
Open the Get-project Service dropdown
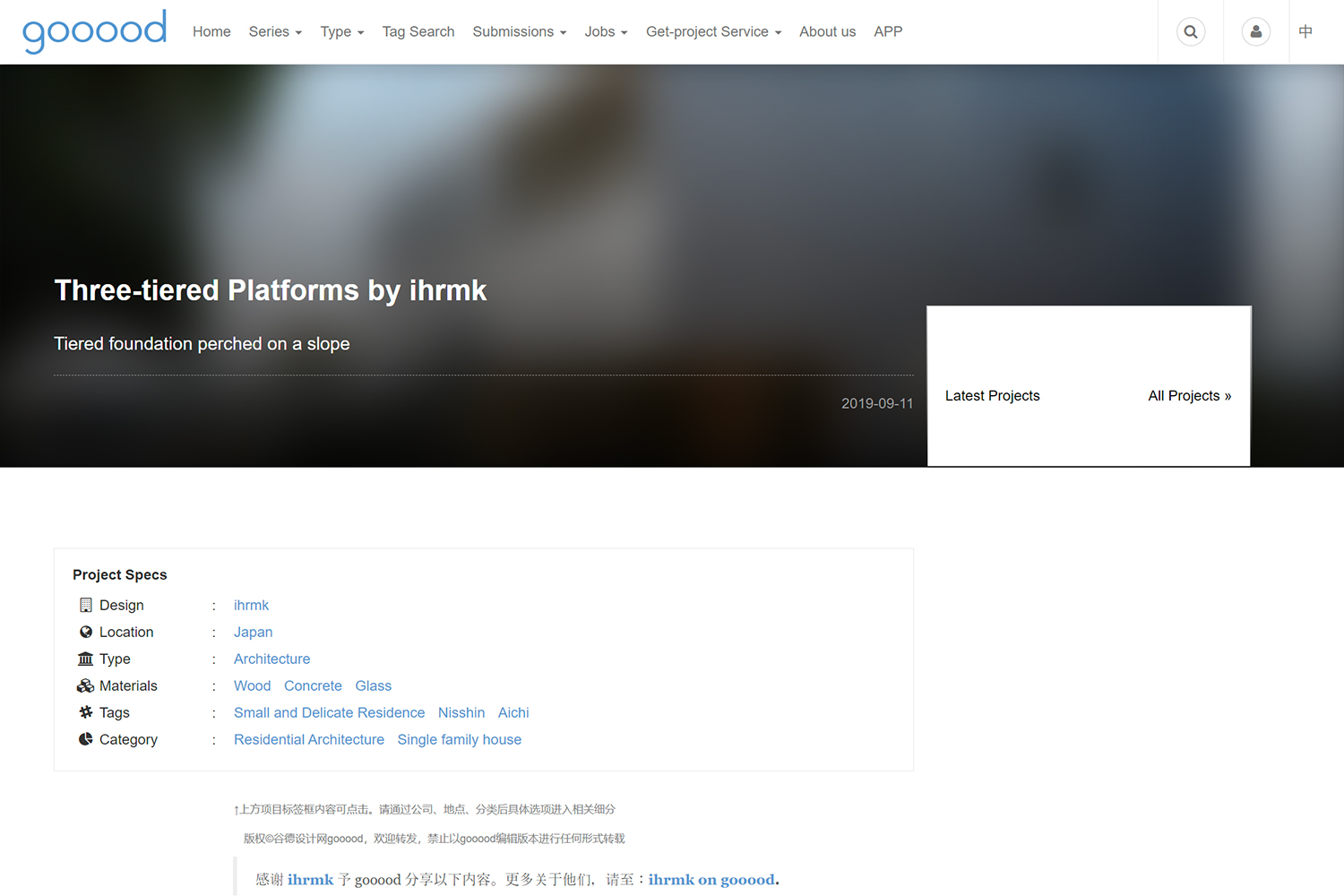[713, 32]
